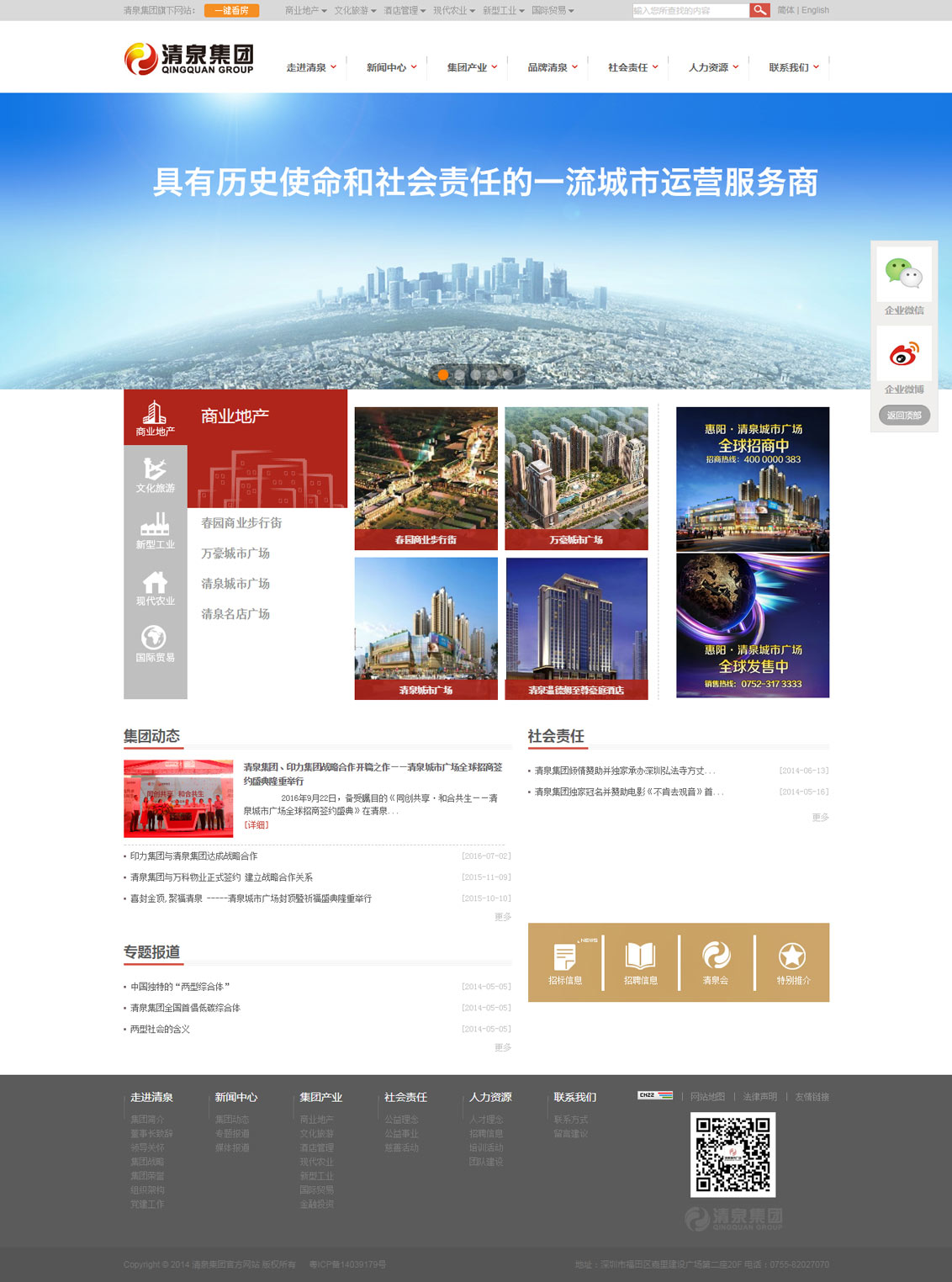Expand the 商业地产 top bar dropdown

click(305, 11)
